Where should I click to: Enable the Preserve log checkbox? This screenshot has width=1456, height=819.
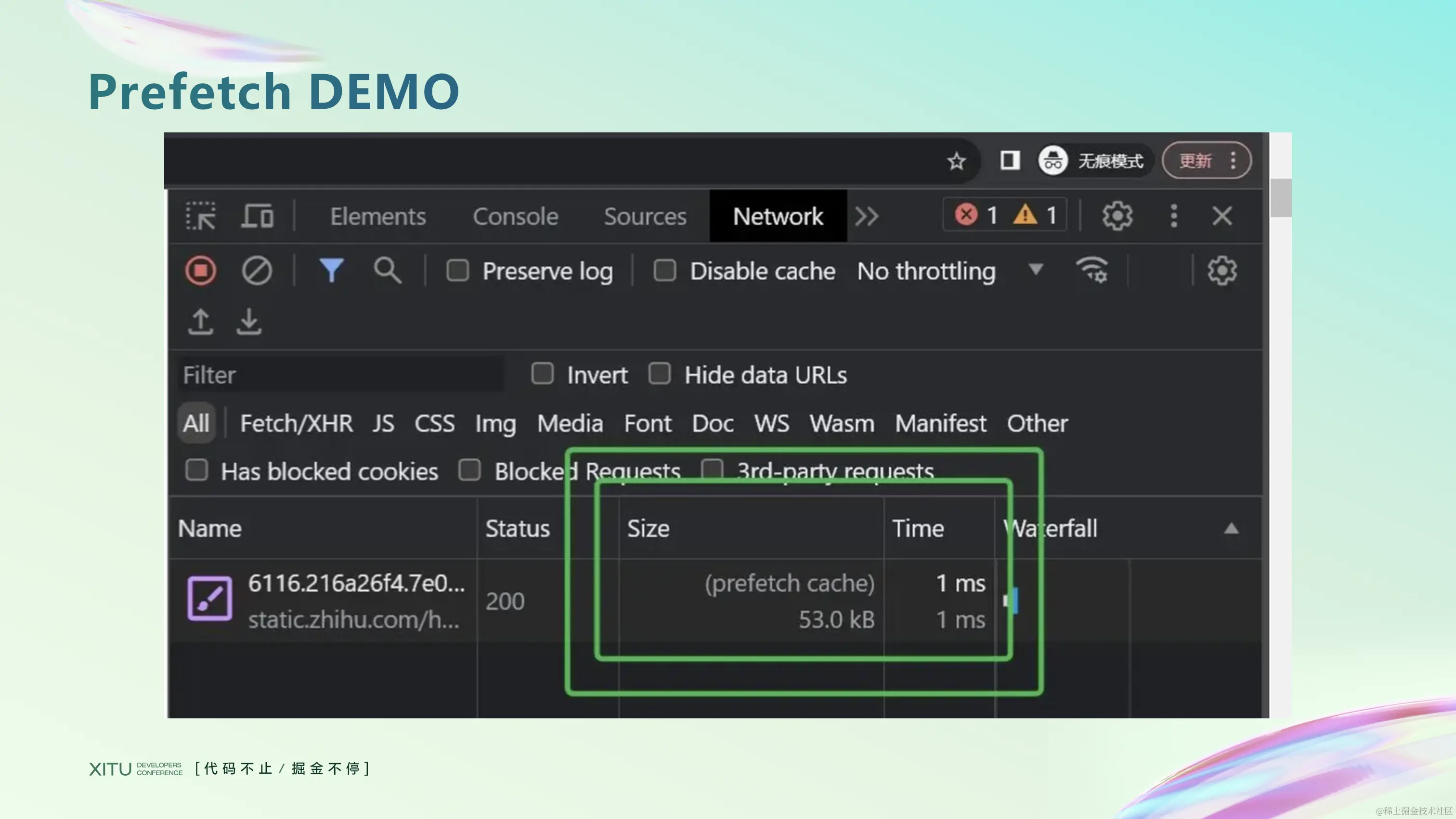click(x=457, y=271)
